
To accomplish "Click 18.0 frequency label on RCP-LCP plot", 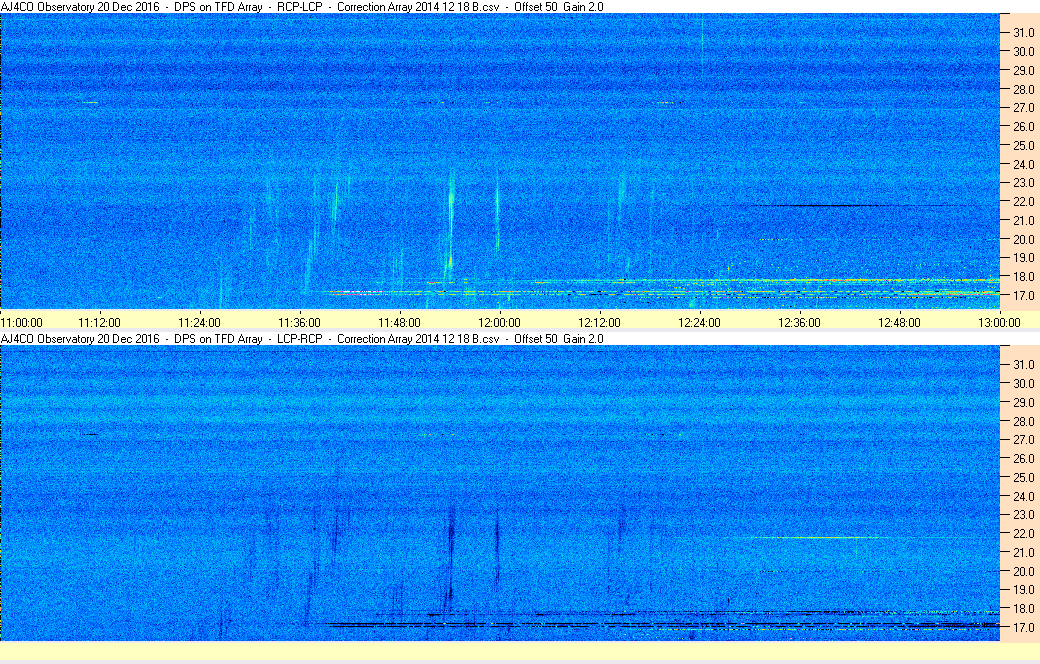I will pos(1023,277).
